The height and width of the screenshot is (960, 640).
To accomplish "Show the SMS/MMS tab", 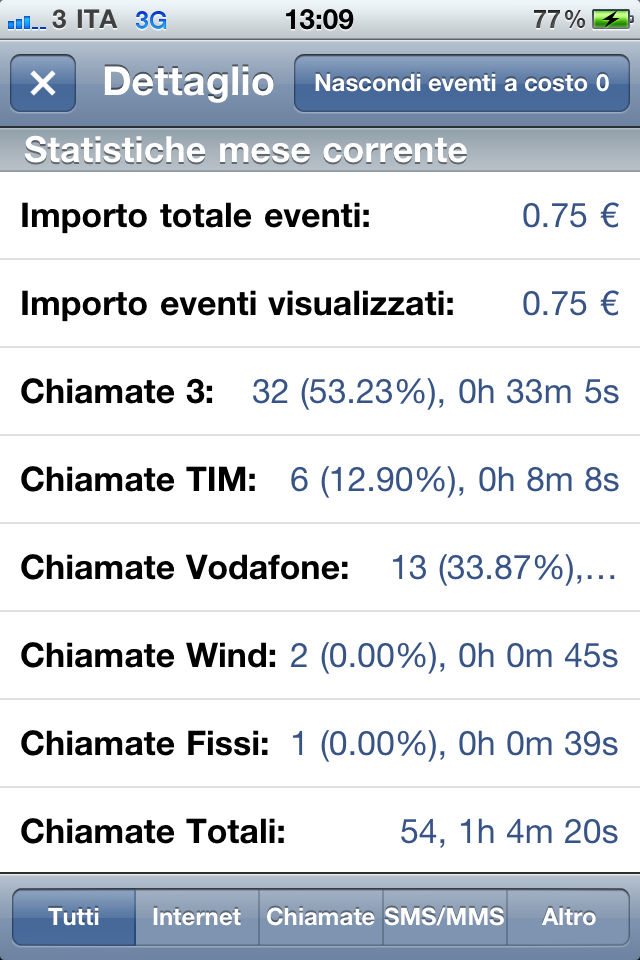I will pos(445,917).
